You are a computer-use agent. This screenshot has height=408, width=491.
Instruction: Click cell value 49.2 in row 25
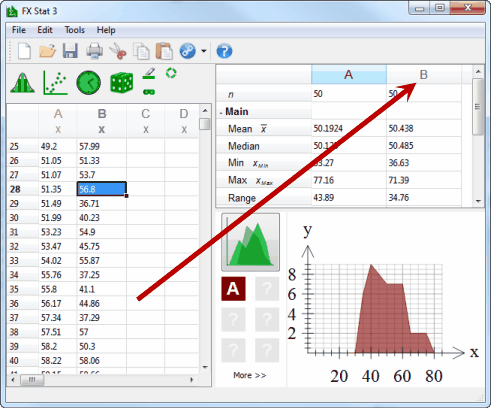point(58,146)
